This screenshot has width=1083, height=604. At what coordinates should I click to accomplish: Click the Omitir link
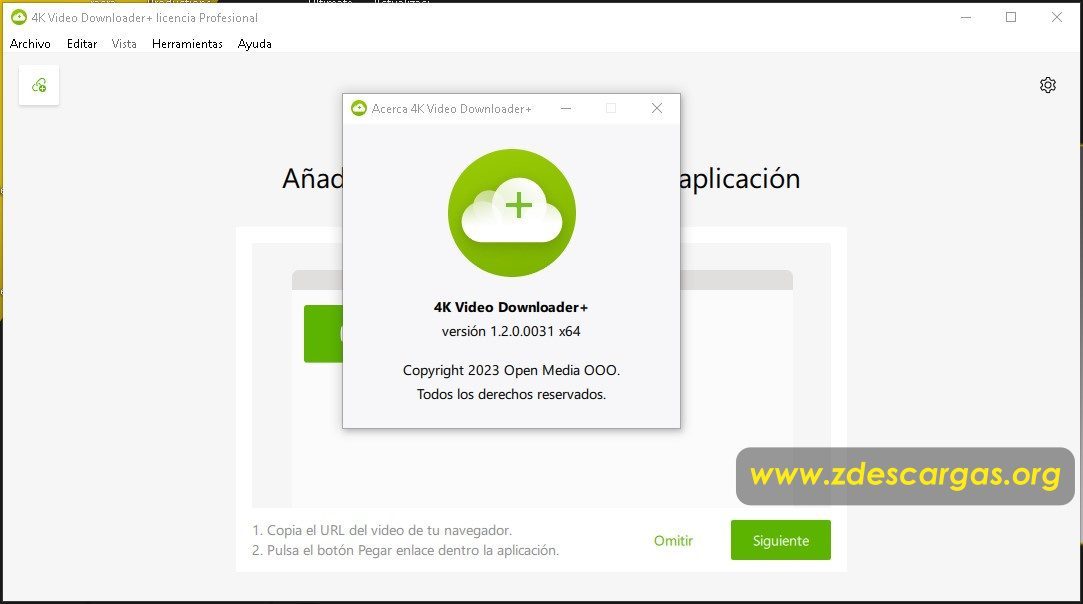(673, 540)
